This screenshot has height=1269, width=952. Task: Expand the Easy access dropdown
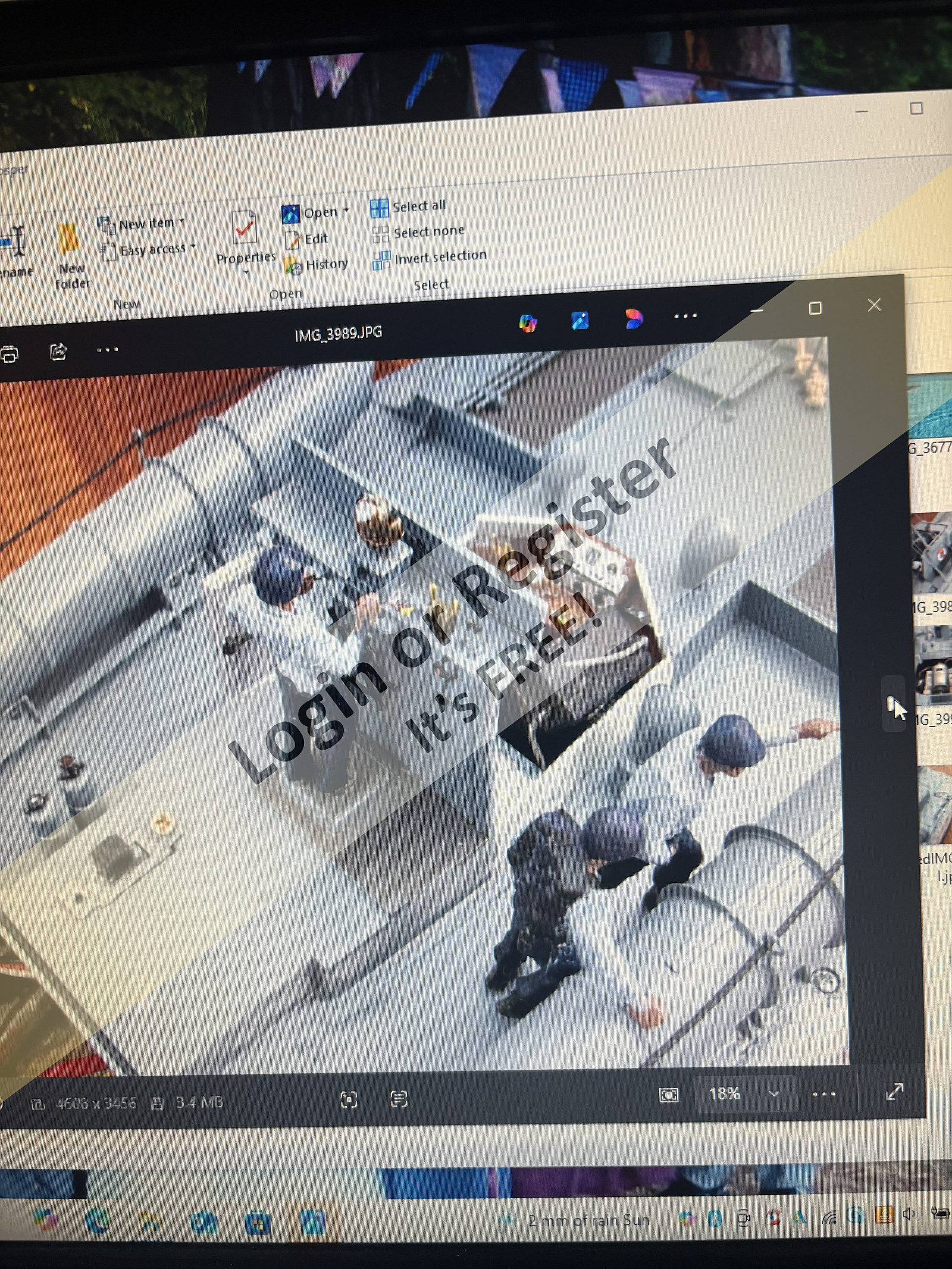coord(193,246)
